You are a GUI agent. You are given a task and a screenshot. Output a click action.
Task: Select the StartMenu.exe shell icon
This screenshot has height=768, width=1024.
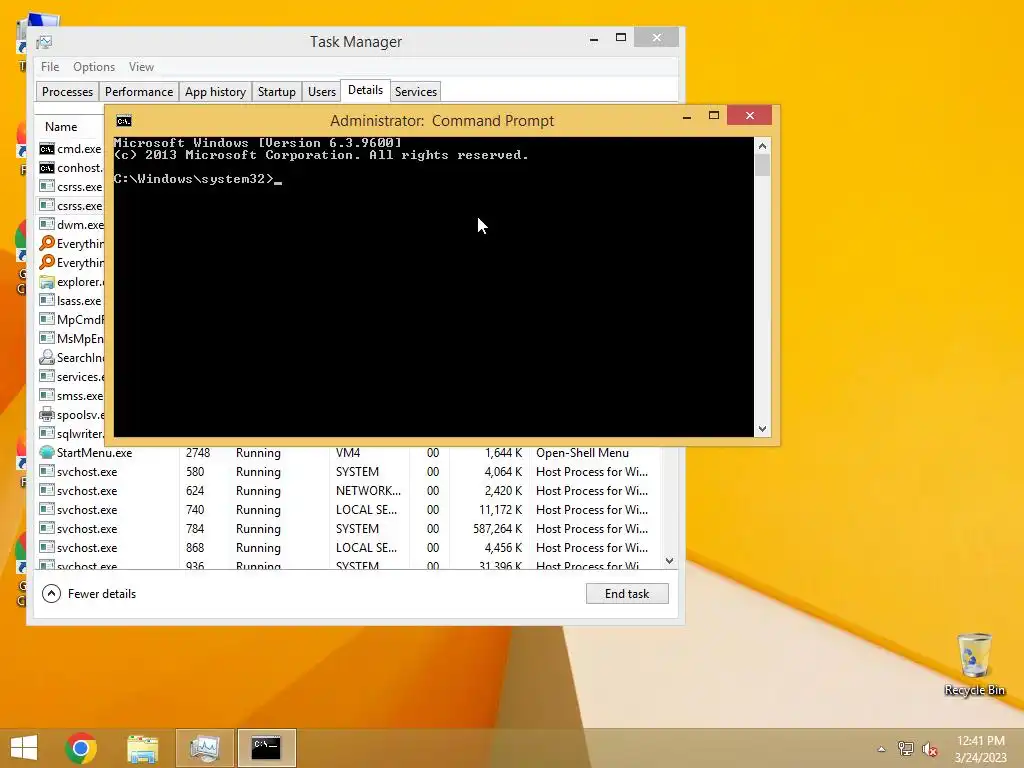[46, 452]
